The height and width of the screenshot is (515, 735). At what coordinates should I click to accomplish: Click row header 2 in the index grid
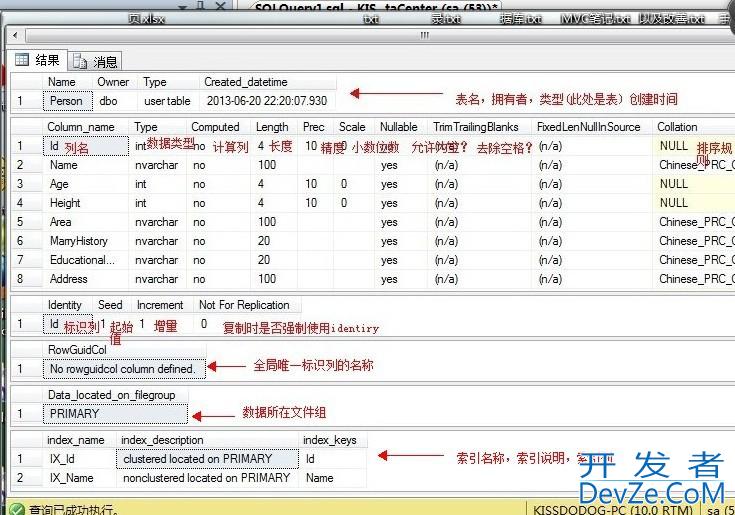[x=26, y=478]
